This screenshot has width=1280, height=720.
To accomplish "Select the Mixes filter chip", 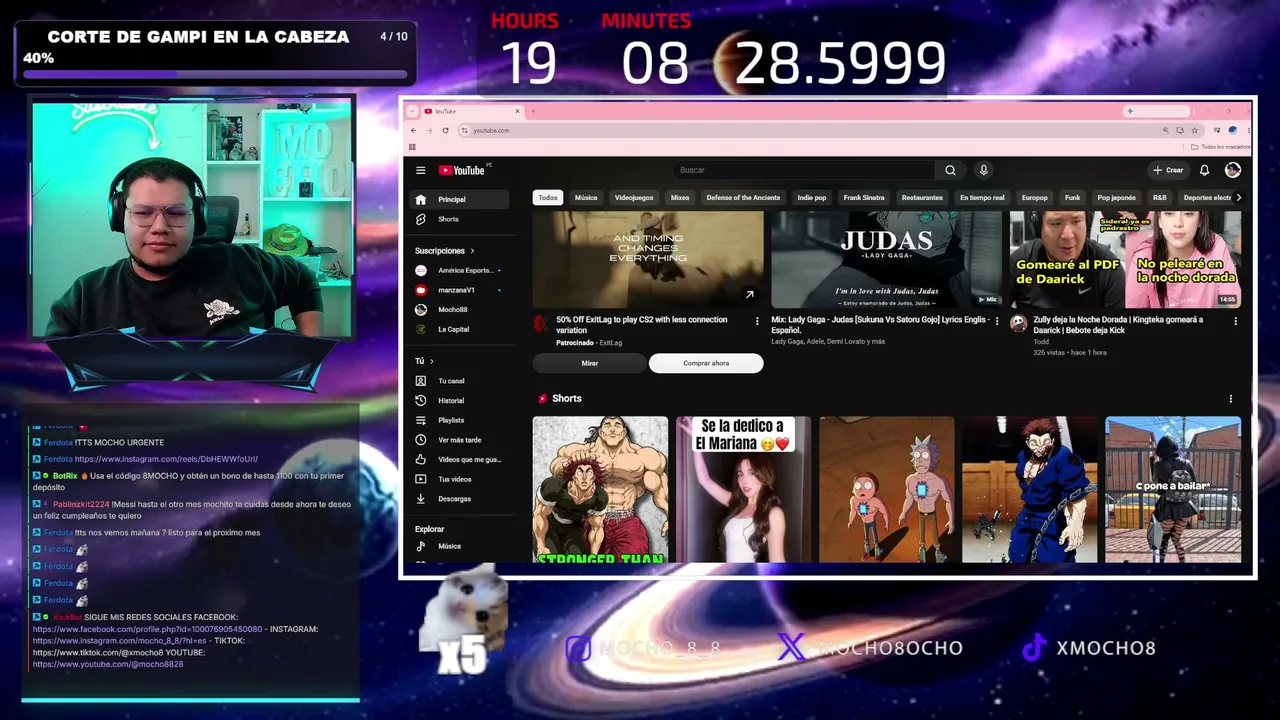I will [x=680, y=198].
